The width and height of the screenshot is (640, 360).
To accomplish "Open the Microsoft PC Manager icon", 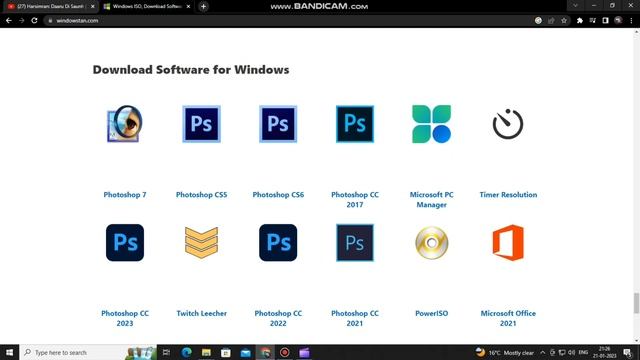I will (x=431, y=124).
